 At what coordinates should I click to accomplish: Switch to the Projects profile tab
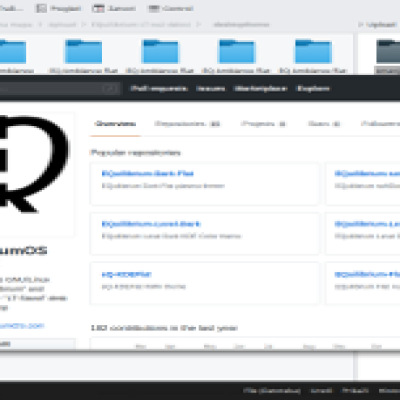(263, 124)
